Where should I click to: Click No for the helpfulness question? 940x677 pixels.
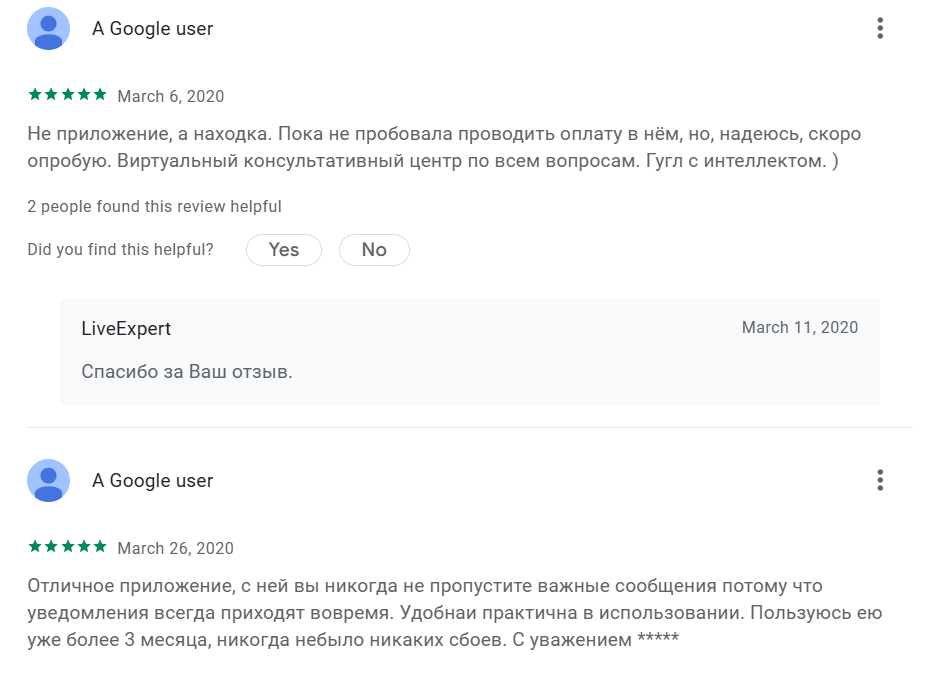[374, 250]
